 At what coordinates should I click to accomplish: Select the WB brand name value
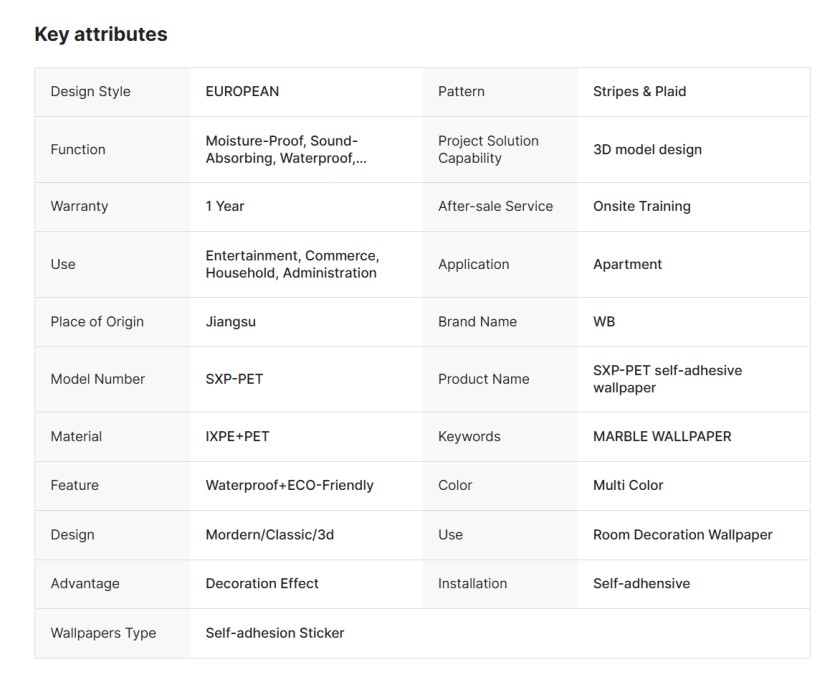pos(604,321)
